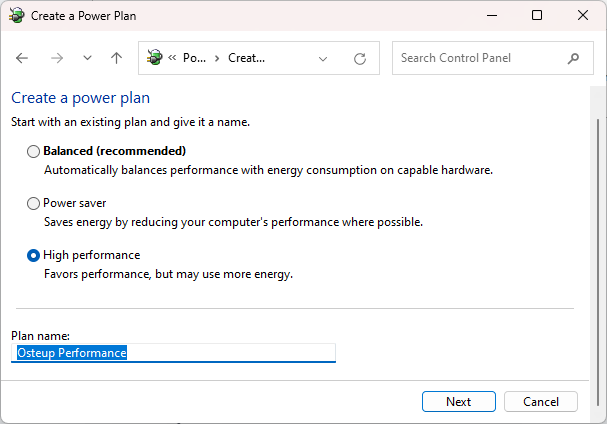Viewport: 607px width, 424px height.
Task: Go back using the back arrow
Action: [x=22, y=58]
